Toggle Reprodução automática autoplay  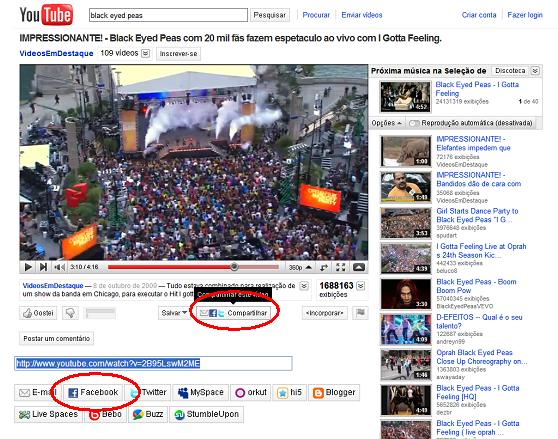tap(471, 123)
